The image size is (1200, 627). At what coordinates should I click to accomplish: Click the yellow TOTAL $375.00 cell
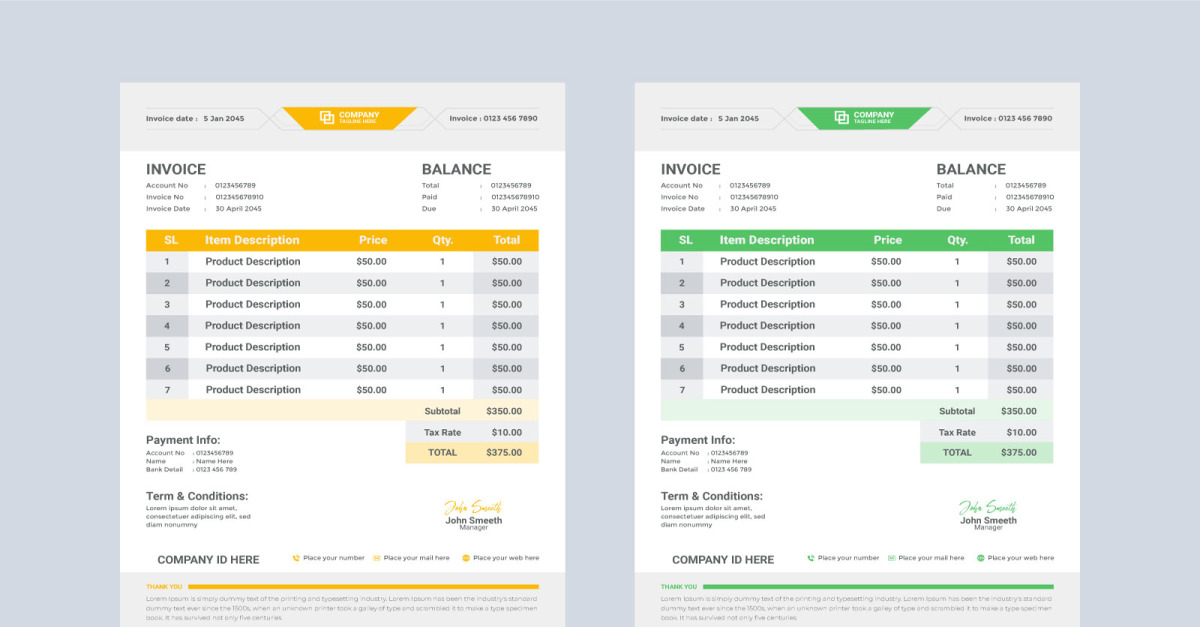point(472,452)
